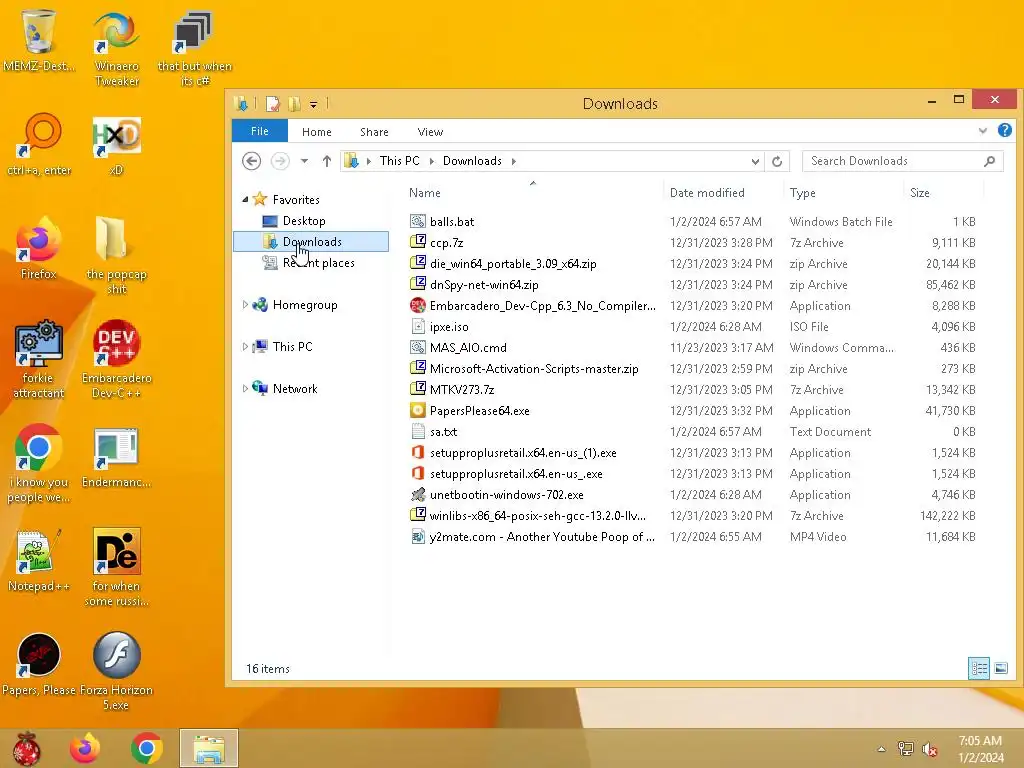The width and height of the screenshot is (1024, 768).
Task: Select Desktop in Favorites
Action: coord(304,221)
